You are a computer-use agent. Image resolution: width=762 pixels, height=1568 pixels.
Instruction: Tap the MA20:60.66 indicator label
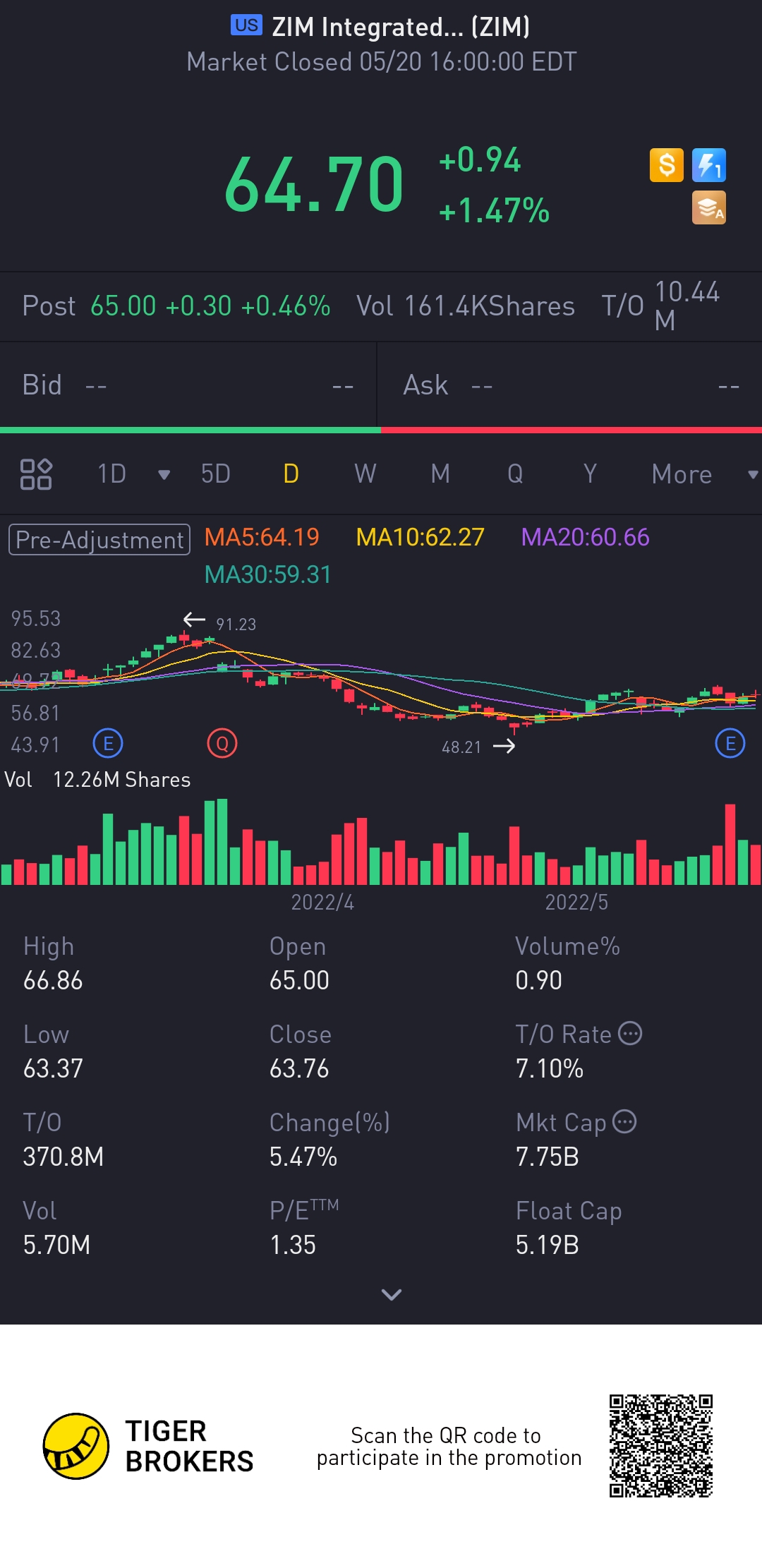coord(585,538)
